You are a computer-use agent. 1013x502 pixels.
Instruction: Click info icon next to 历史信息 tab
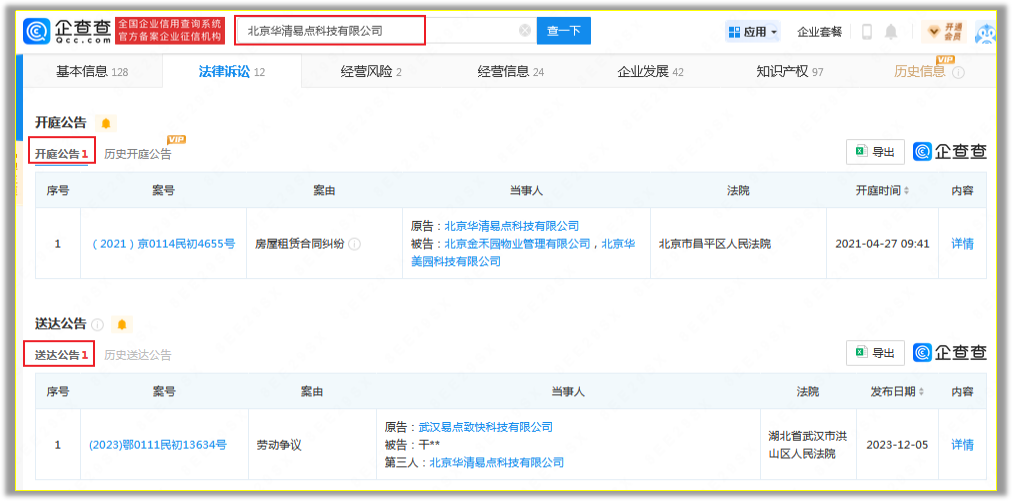click(958, 72)
